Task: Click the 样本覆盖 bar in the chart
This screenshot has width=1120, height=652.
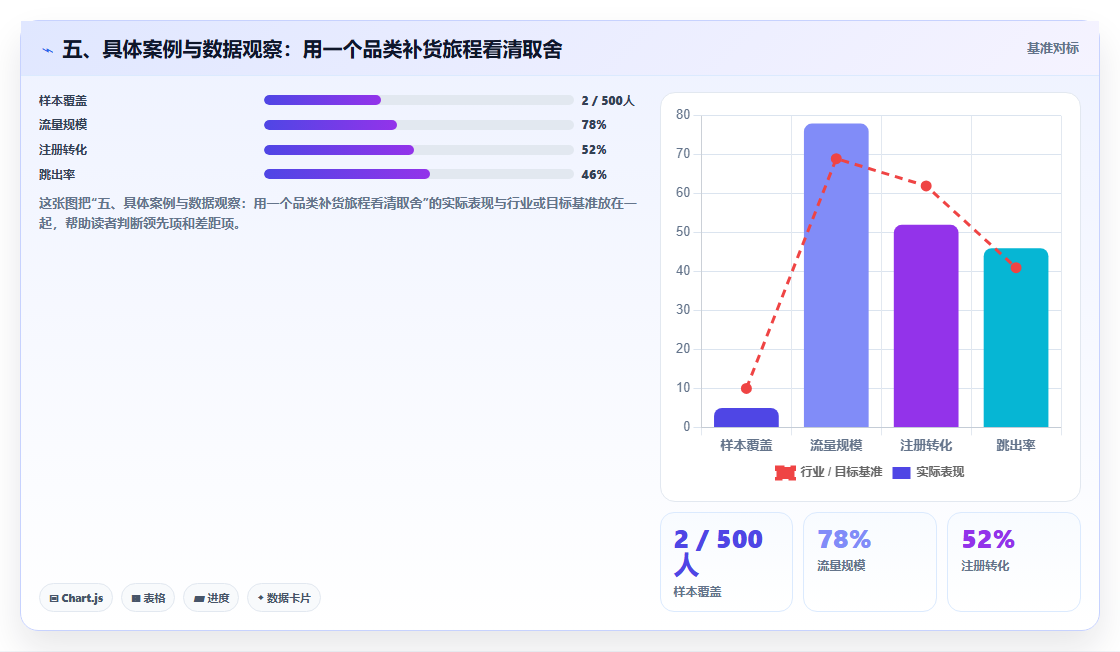Action: [x=746, y=418]
